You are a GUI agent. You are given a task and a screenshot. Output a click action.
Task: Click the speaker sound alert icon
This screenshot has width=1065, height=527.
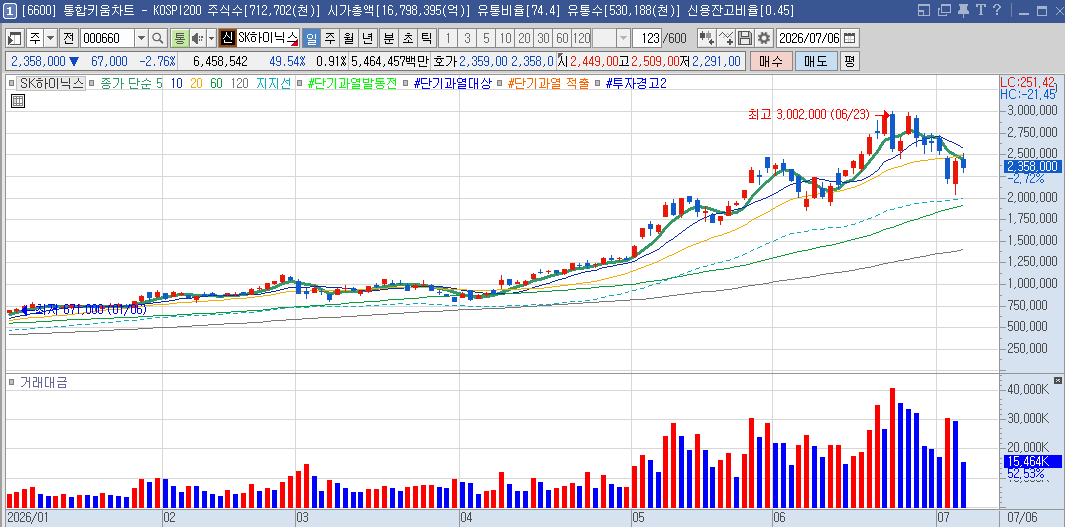(x=197, y=38)
